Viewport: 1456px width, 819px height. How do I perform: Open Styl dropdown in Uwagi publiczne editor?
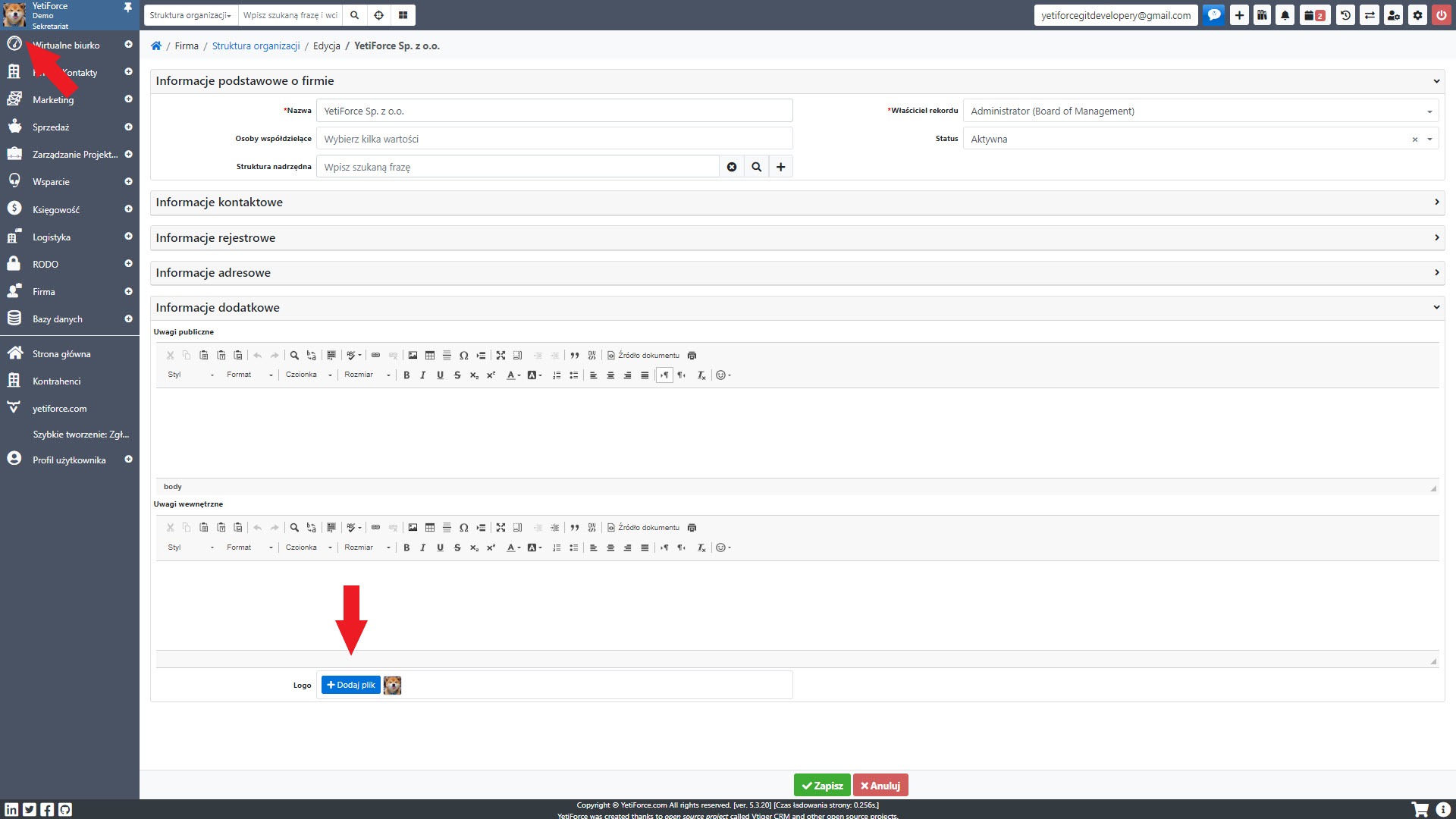point(190,375)
